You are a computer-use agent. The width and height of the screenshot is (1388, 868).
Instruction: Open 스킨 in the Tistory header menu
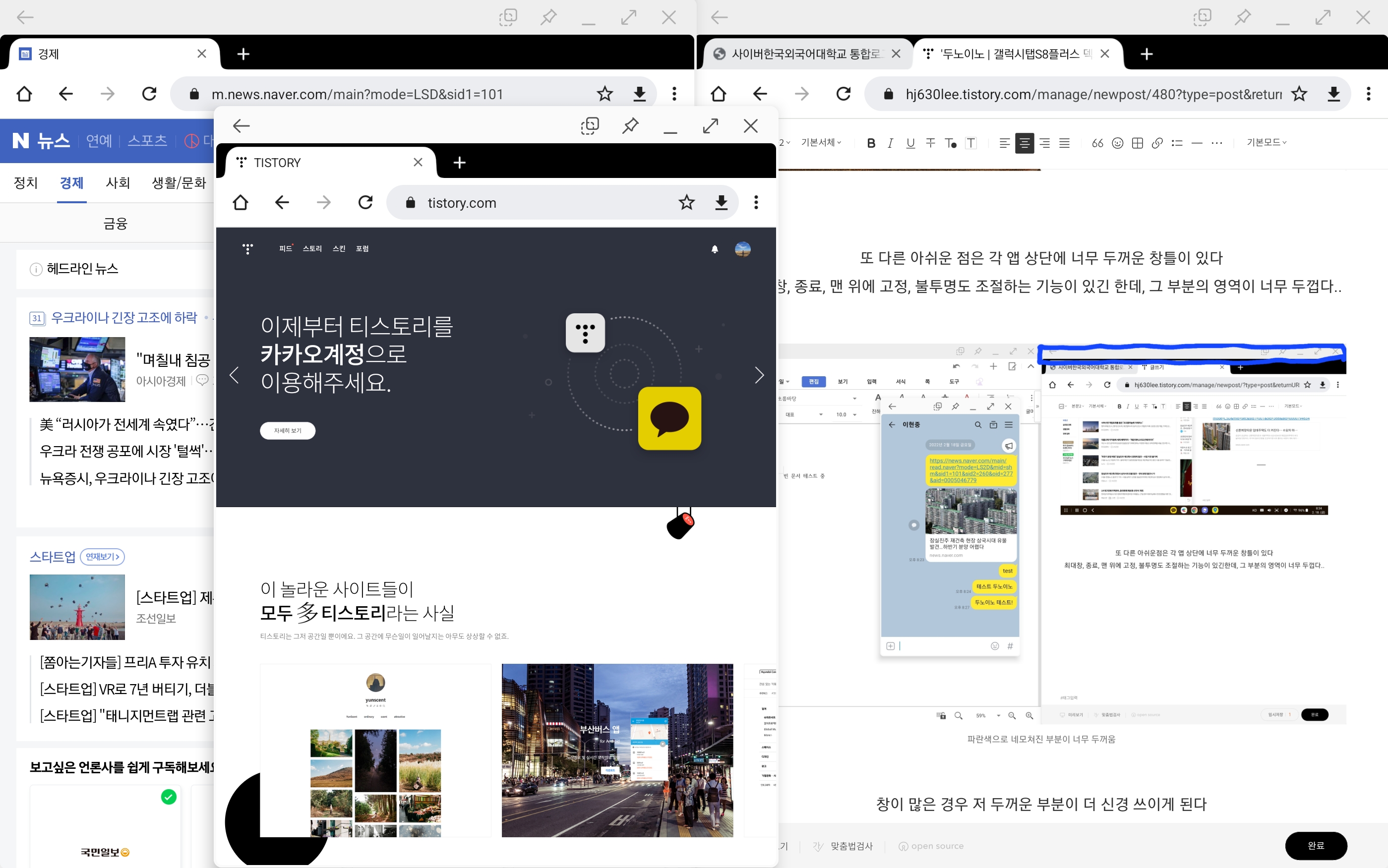(x=339, y=248)
